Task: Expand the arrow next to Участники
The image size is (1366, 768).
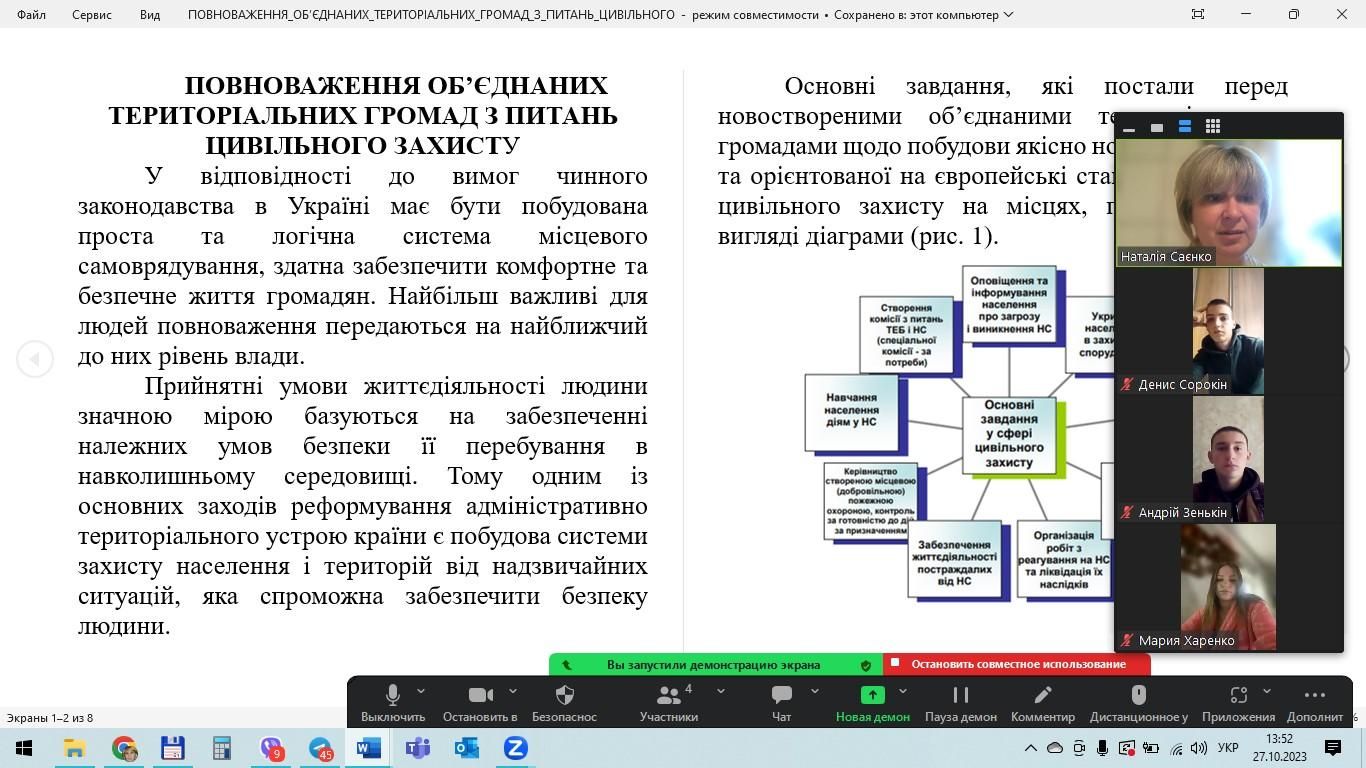Action: click(720, 690)
